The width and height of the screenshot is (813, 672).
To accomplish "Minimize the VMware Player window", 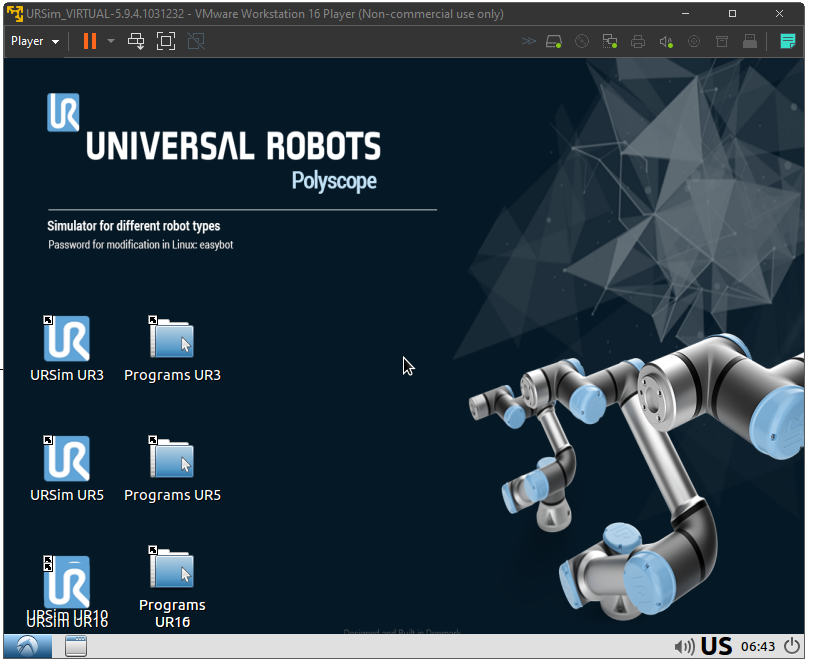I will [685, 13].
